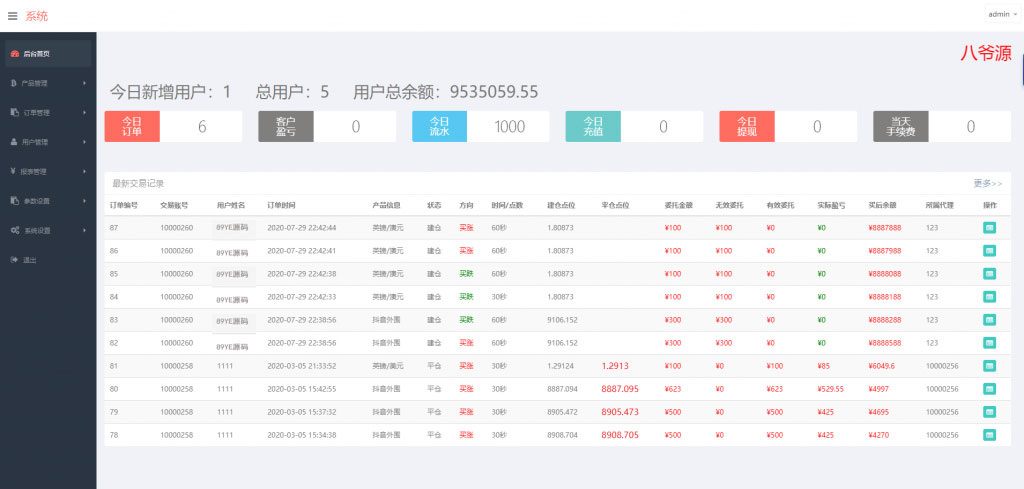The image size is (1024, 489).
Task: Click the 今日流水 stat card
Action: [481, 127]
